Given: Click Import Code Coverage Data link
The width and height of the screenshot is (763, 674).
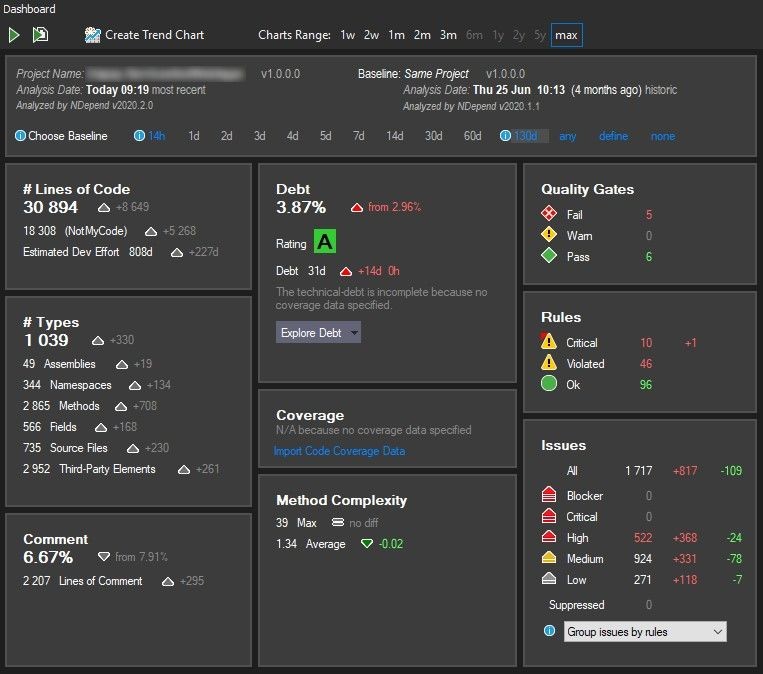Looking at the screenshot, I should pos(339,451).
